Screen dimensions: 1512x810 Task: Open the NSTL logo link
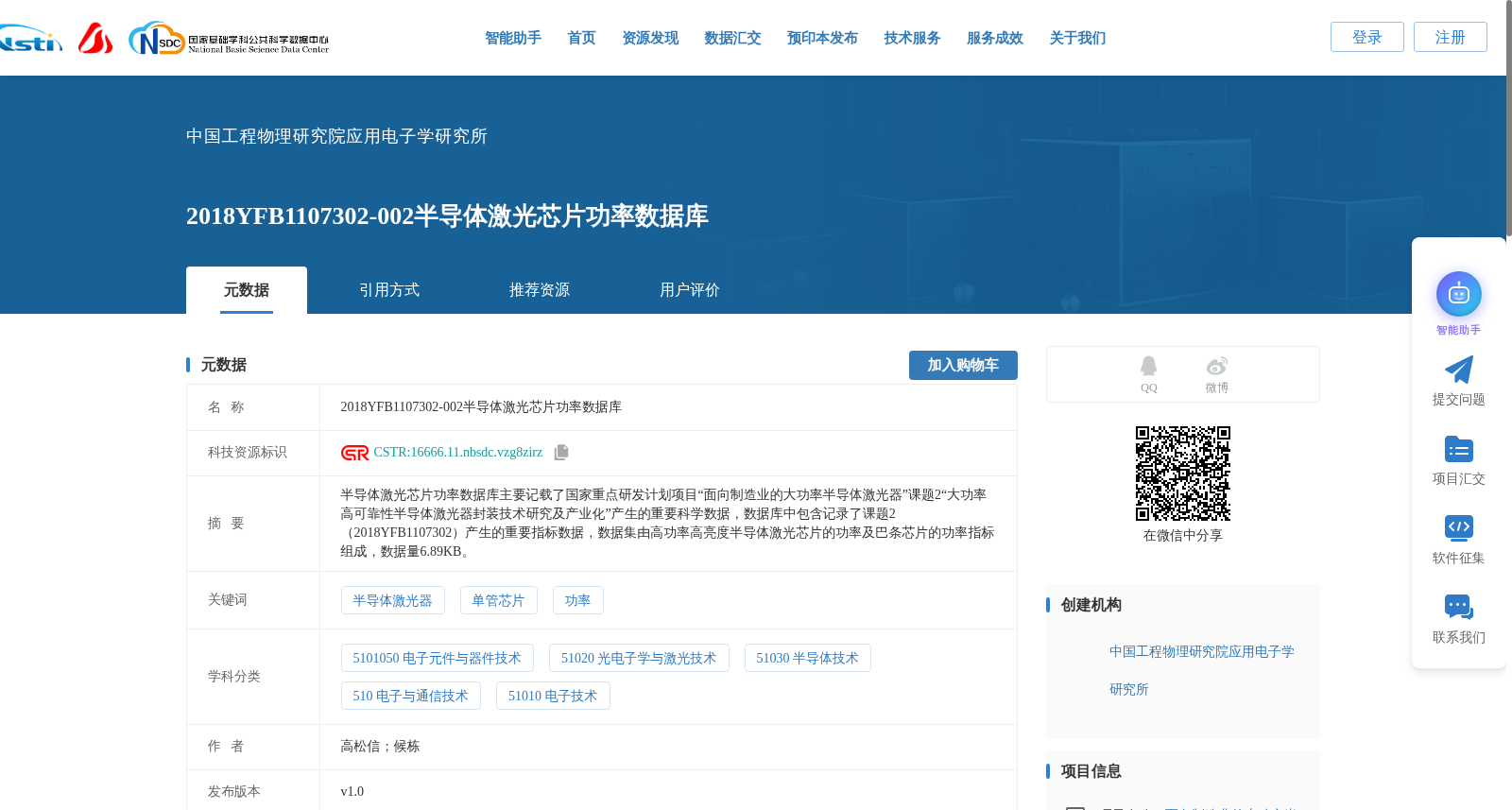tap(30, 39)
